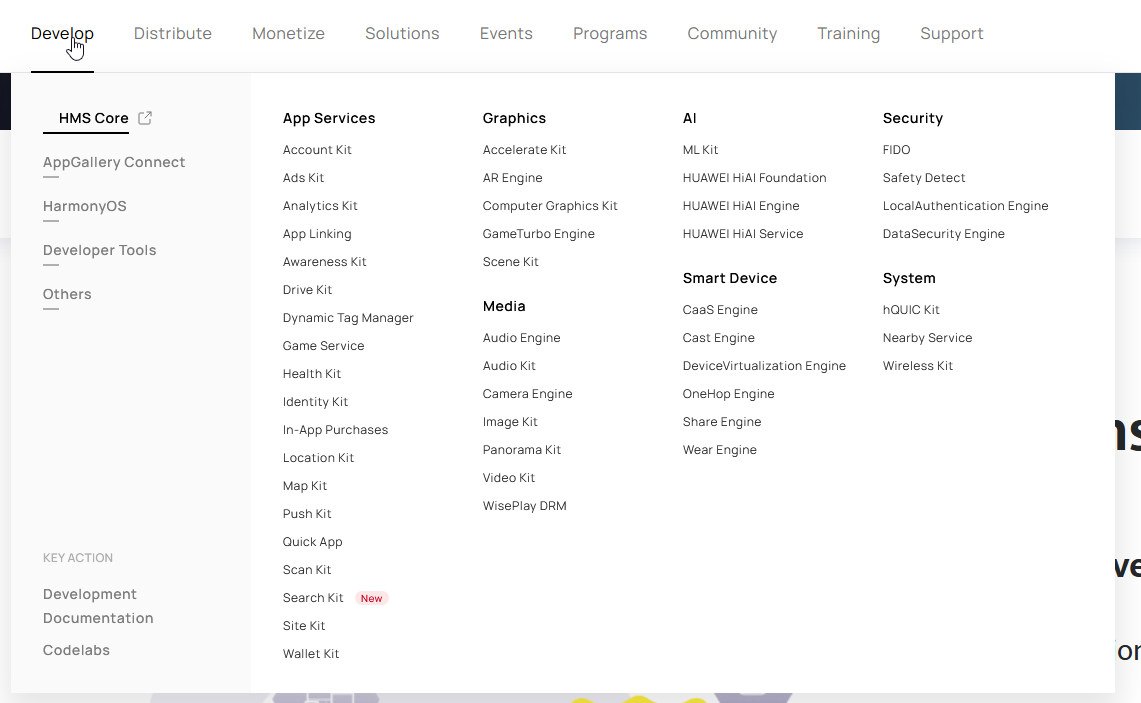The image size is (1141, 703).
Task: Open DataSecurity Engine
Action: click(x=943, y=234)
